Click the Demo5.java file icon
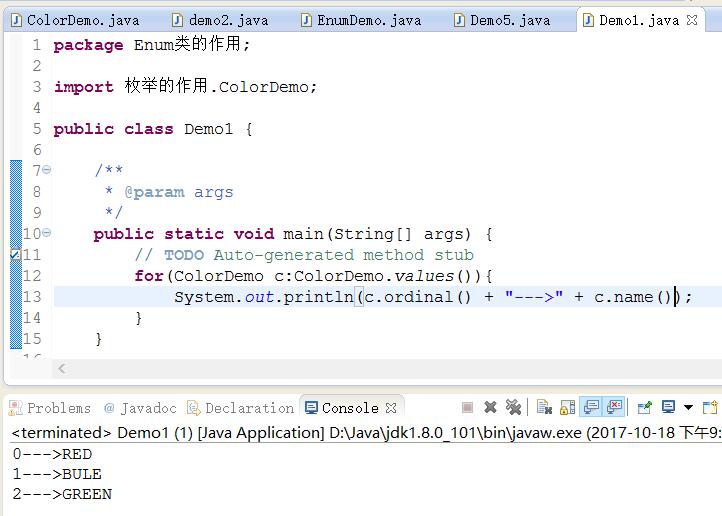 coord(459,20)
